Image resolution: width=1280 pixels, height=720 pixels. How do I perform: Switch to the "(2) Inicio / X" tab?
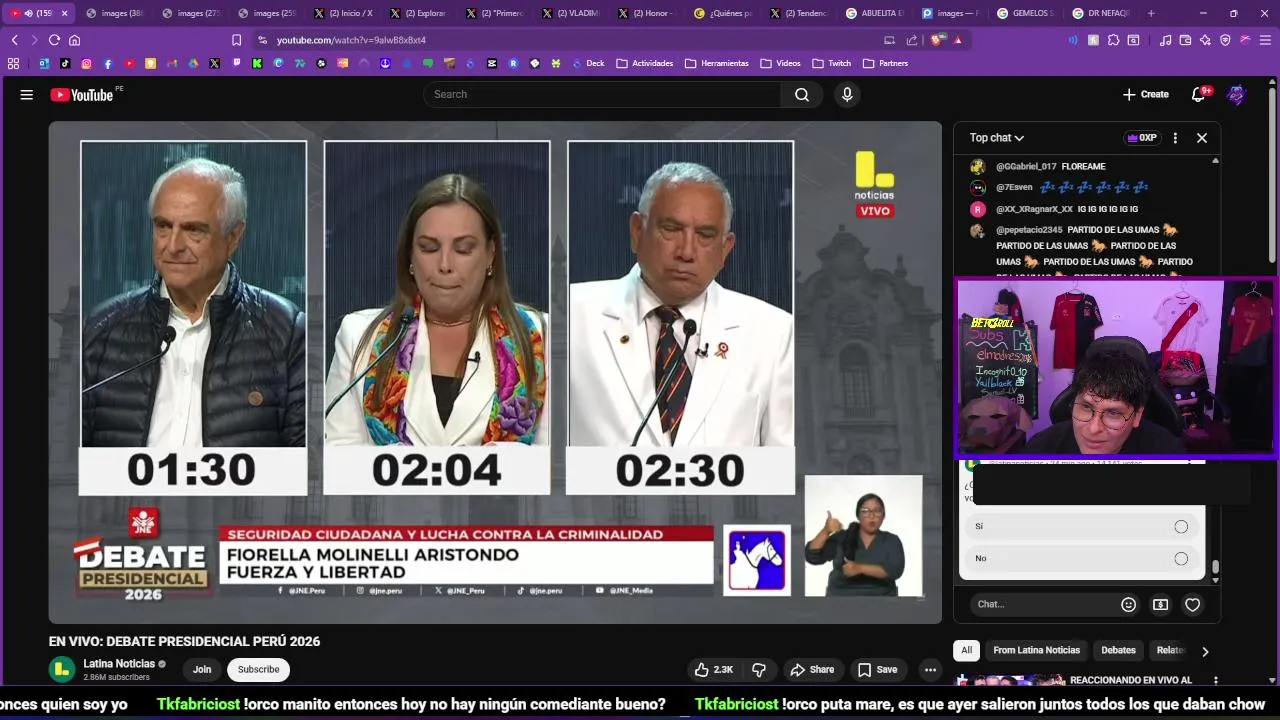pos(343,13)
